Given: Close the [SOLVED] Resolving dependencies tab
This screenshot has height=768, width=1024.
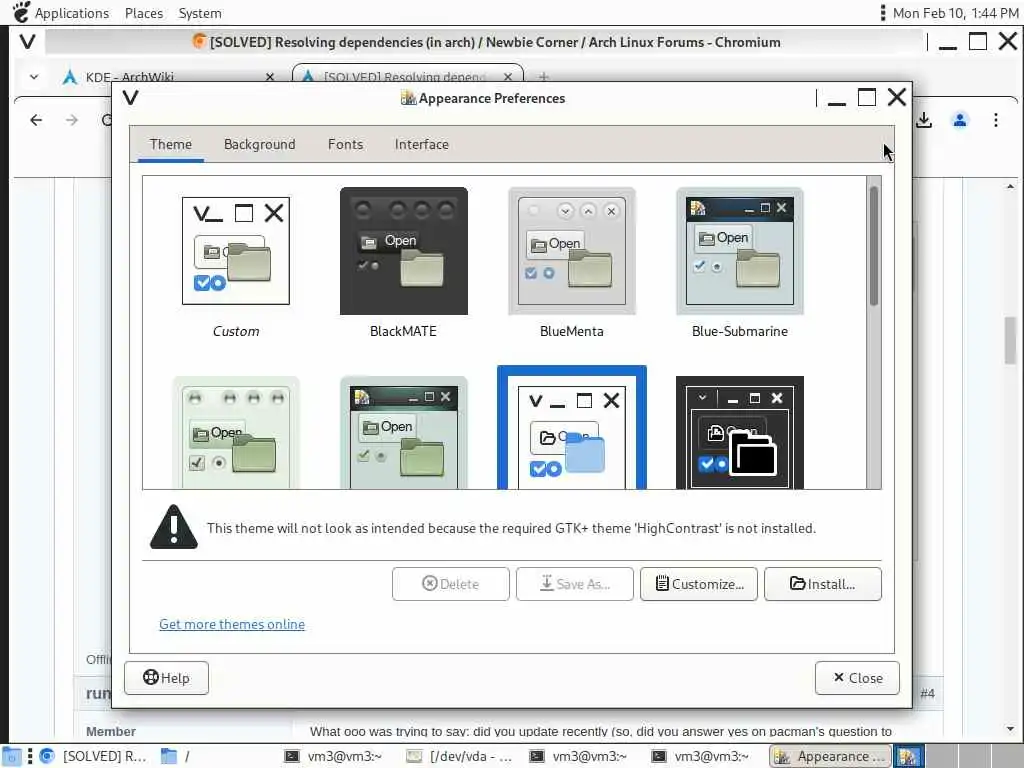Looking at the screenshot, I should coord(507,77).
